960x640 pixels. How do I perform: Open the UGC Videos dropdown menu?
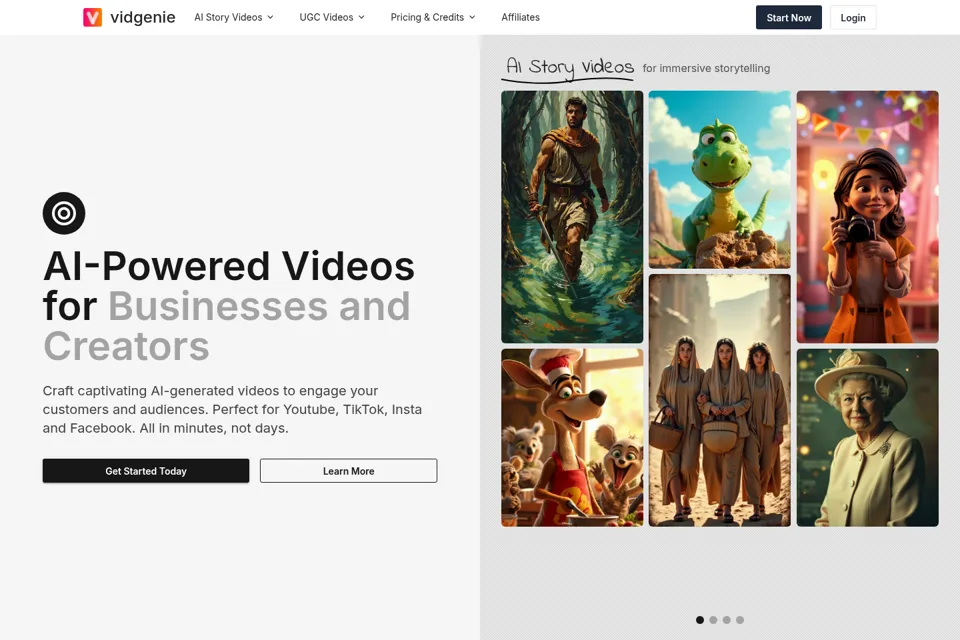[332, 17]
